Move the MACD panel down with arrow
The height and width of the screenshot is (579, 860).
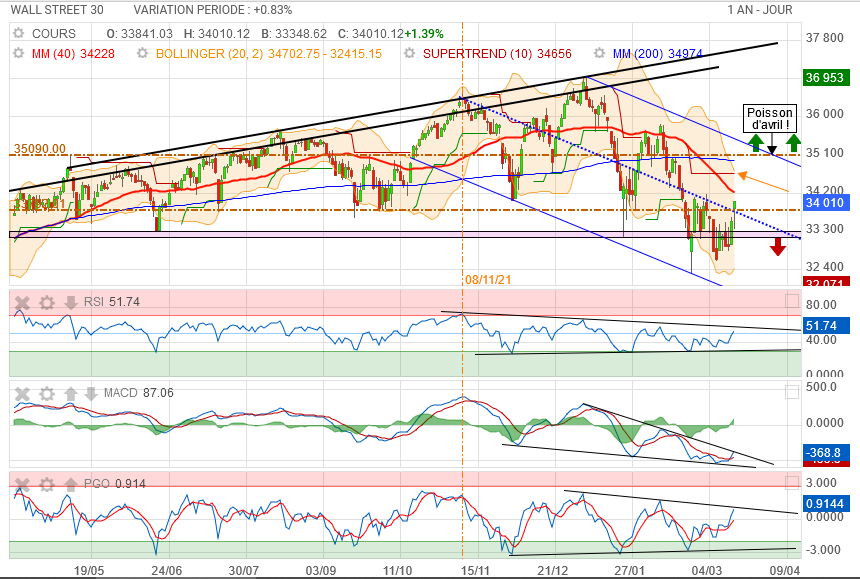(90, 393)
